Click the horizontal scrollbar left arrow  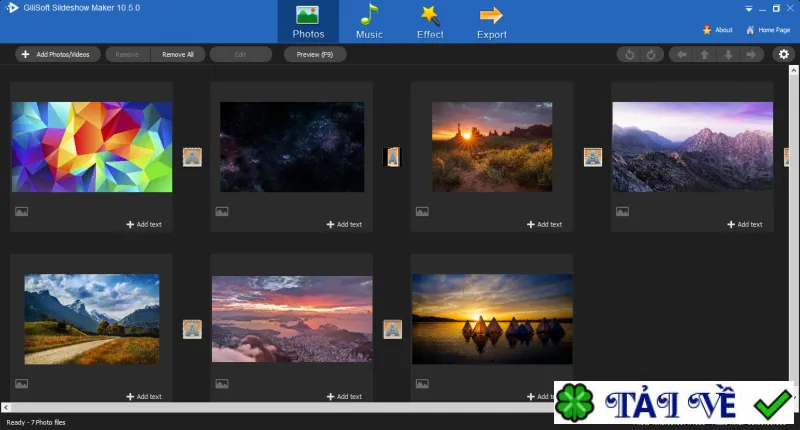[6, 408]
